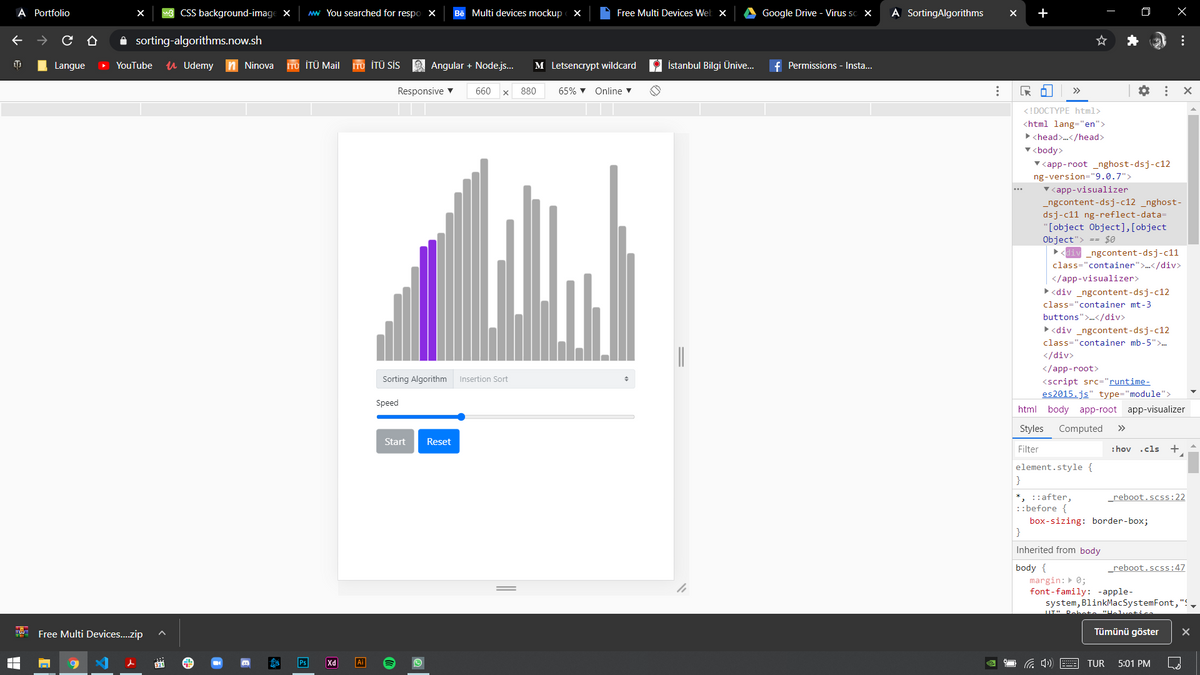The width and height of the screenshot is (1200, 675).
Task: Click the inspect element picker icon
Action: pos(1025,91)
